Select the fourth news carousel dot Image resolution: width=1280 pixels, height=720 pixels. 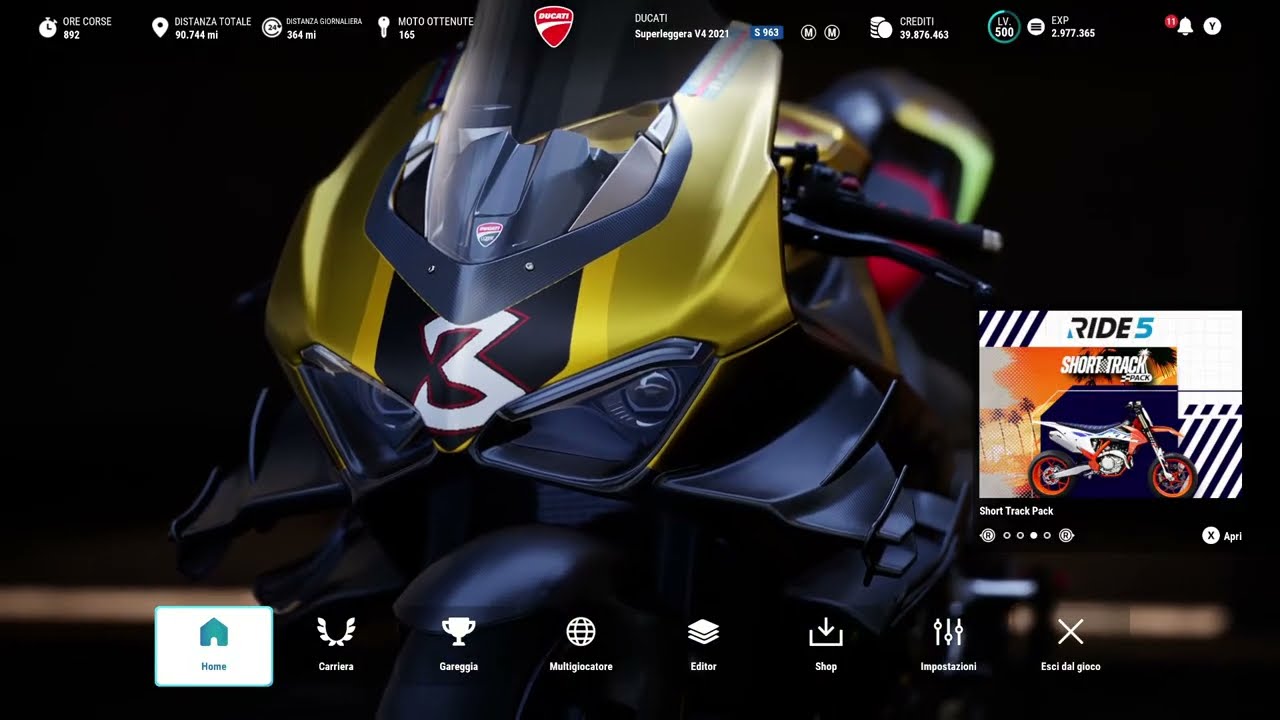click(x=1048, y=536)
